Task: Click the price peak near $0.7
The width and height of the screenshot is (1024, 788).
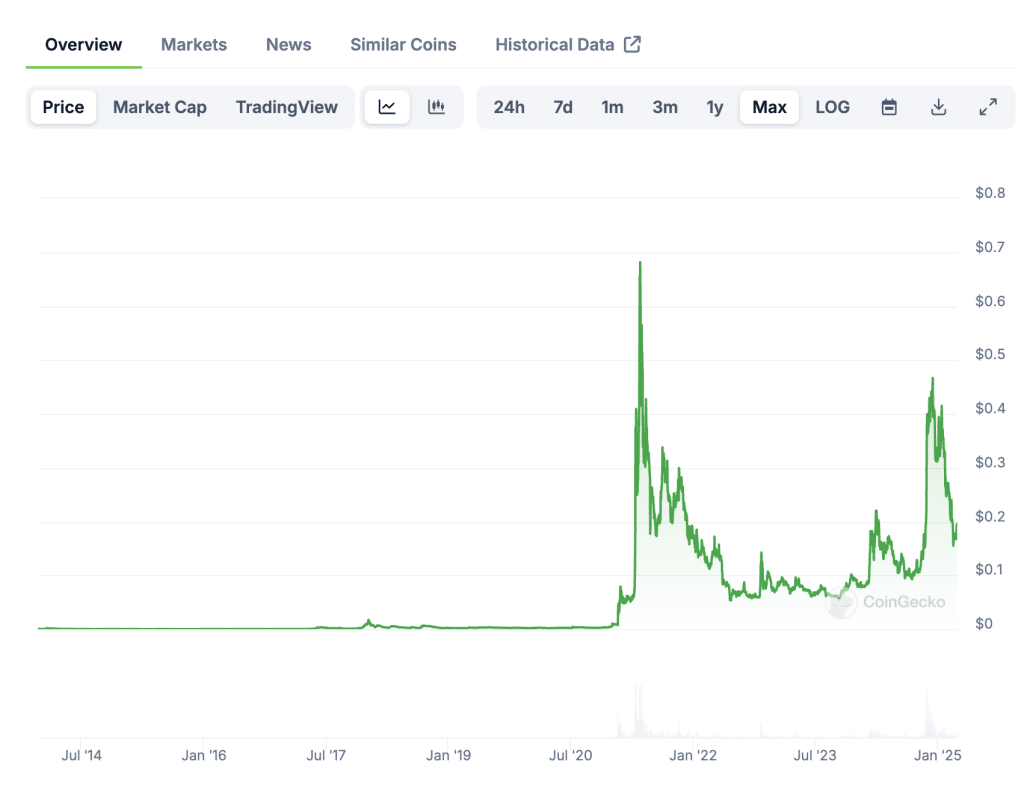Action: click(x=640, y=264)
